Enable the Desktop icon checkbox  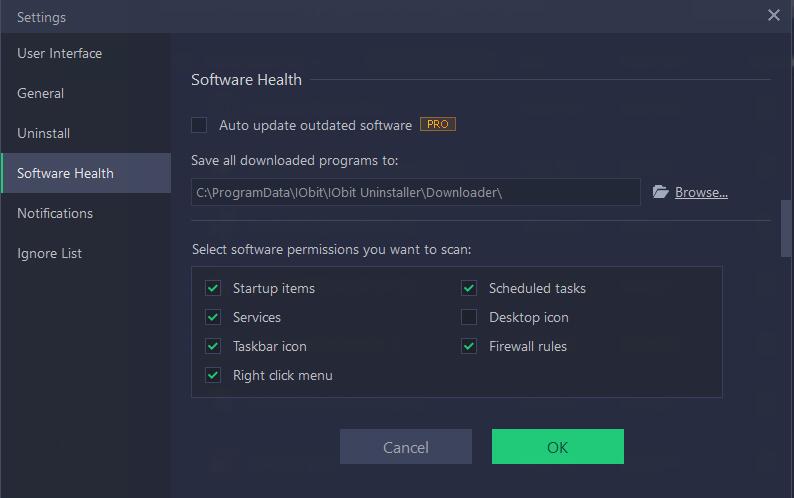(x=469, y=317)
